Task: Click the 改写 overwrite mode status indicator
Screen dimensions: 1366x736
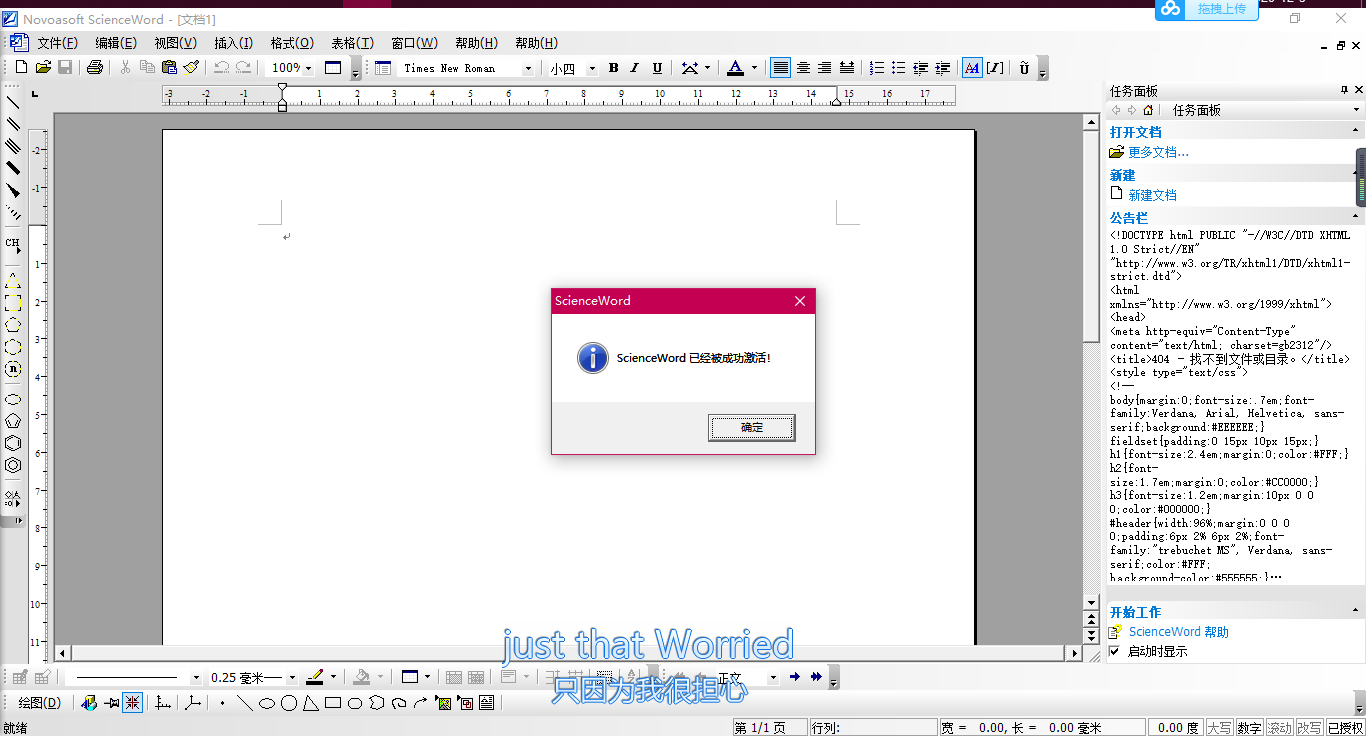Action: coord(1309,727)
